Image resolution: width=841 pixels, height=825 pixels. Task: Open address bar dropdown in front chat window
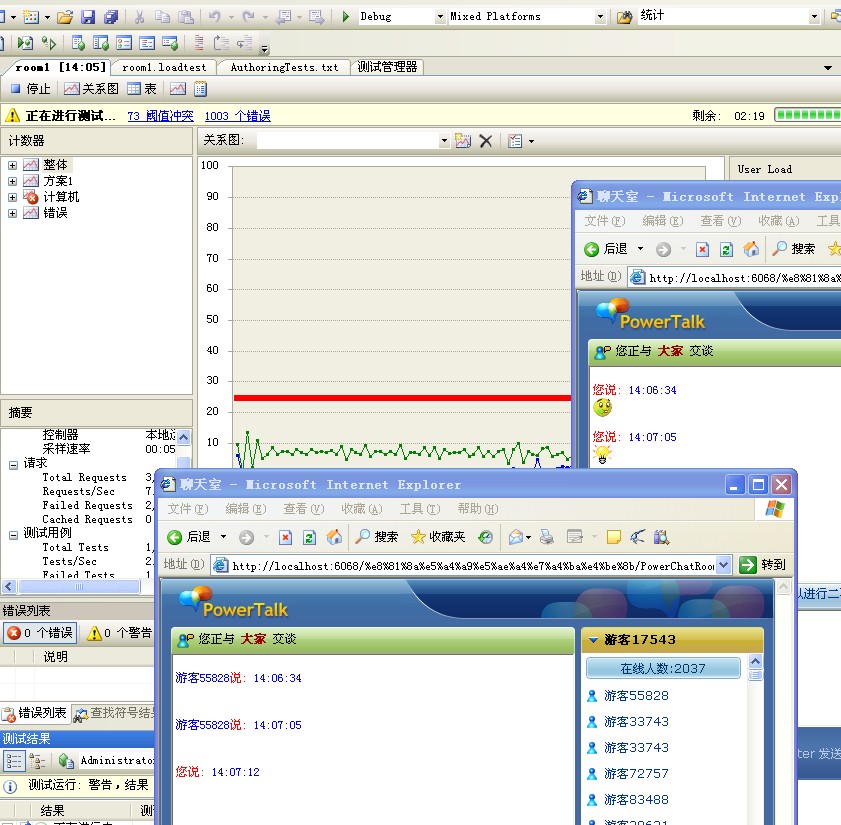tap(724, 565)
